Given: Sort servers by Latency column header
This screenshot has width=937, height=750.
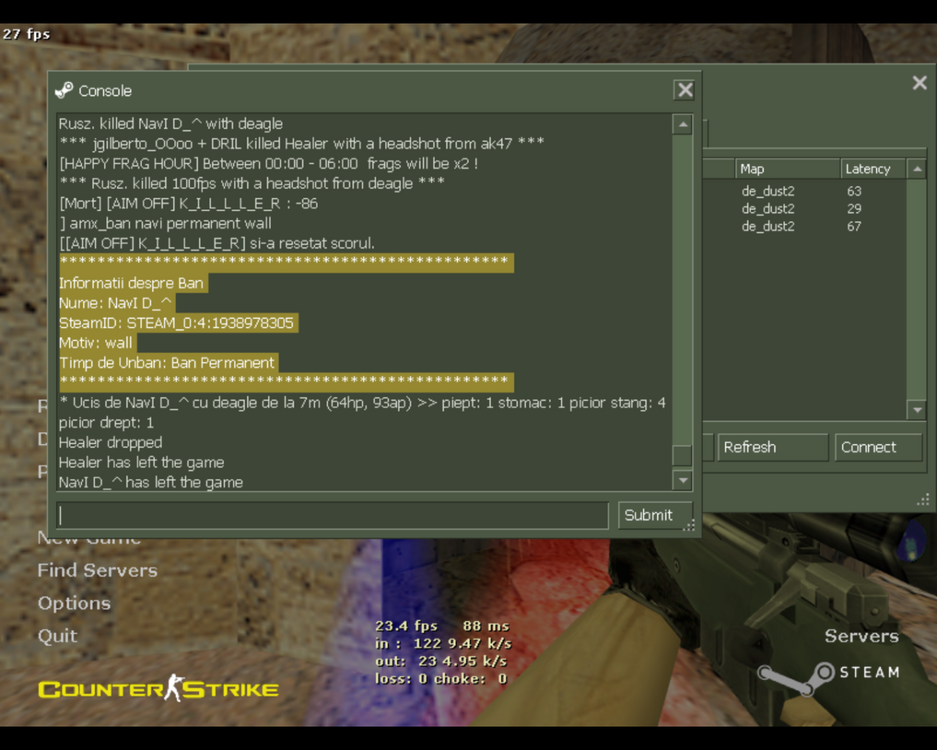Looking at the screenshot, I should (x=870, y=169).
